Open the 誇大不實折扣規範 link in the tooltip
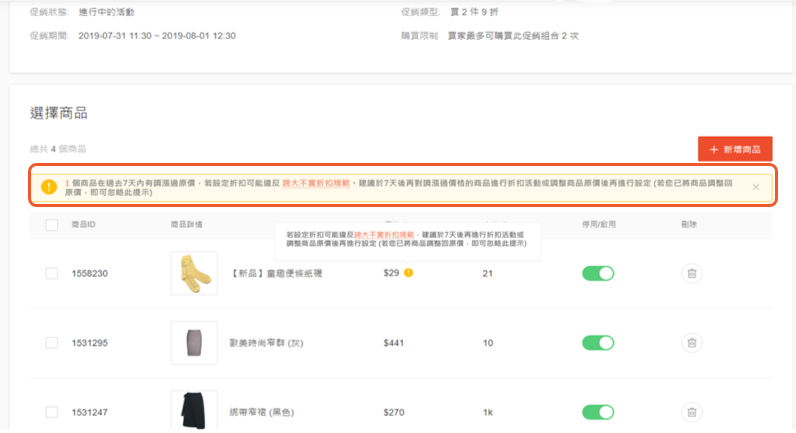The image size is (796, 433). click(356, 232)
